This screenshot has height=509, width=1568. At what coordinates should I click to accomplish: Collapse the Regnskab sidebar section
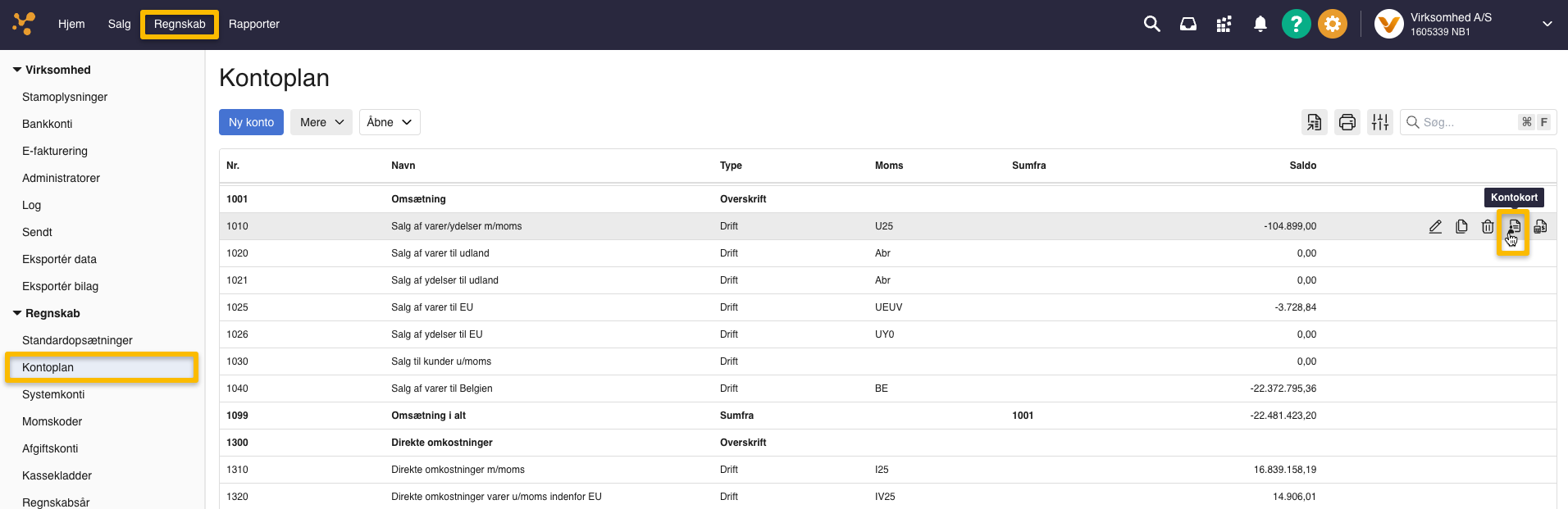click(x=17, y=313)
